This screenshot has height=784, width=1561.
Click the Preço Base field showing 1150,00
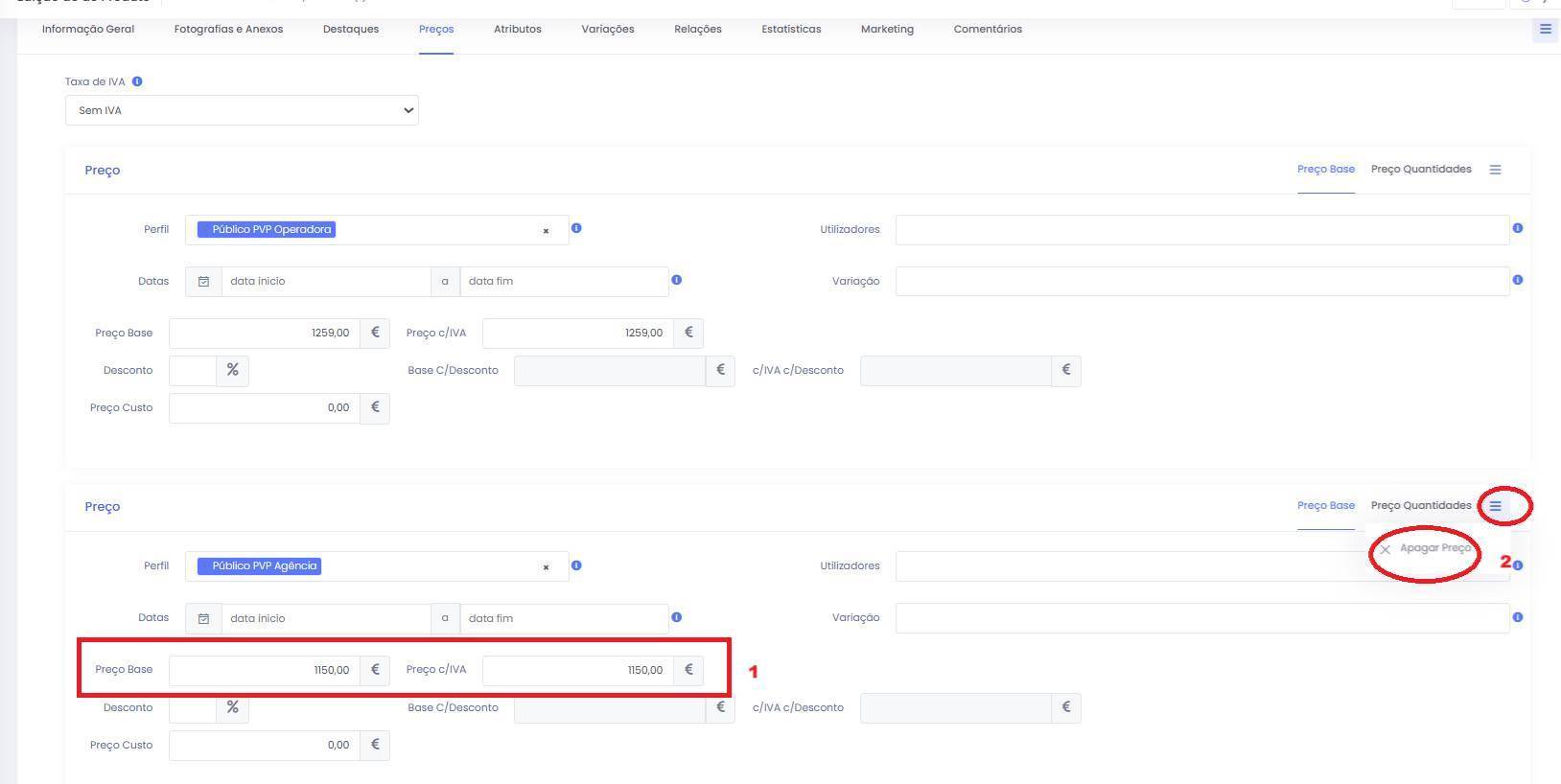point(265,670)
